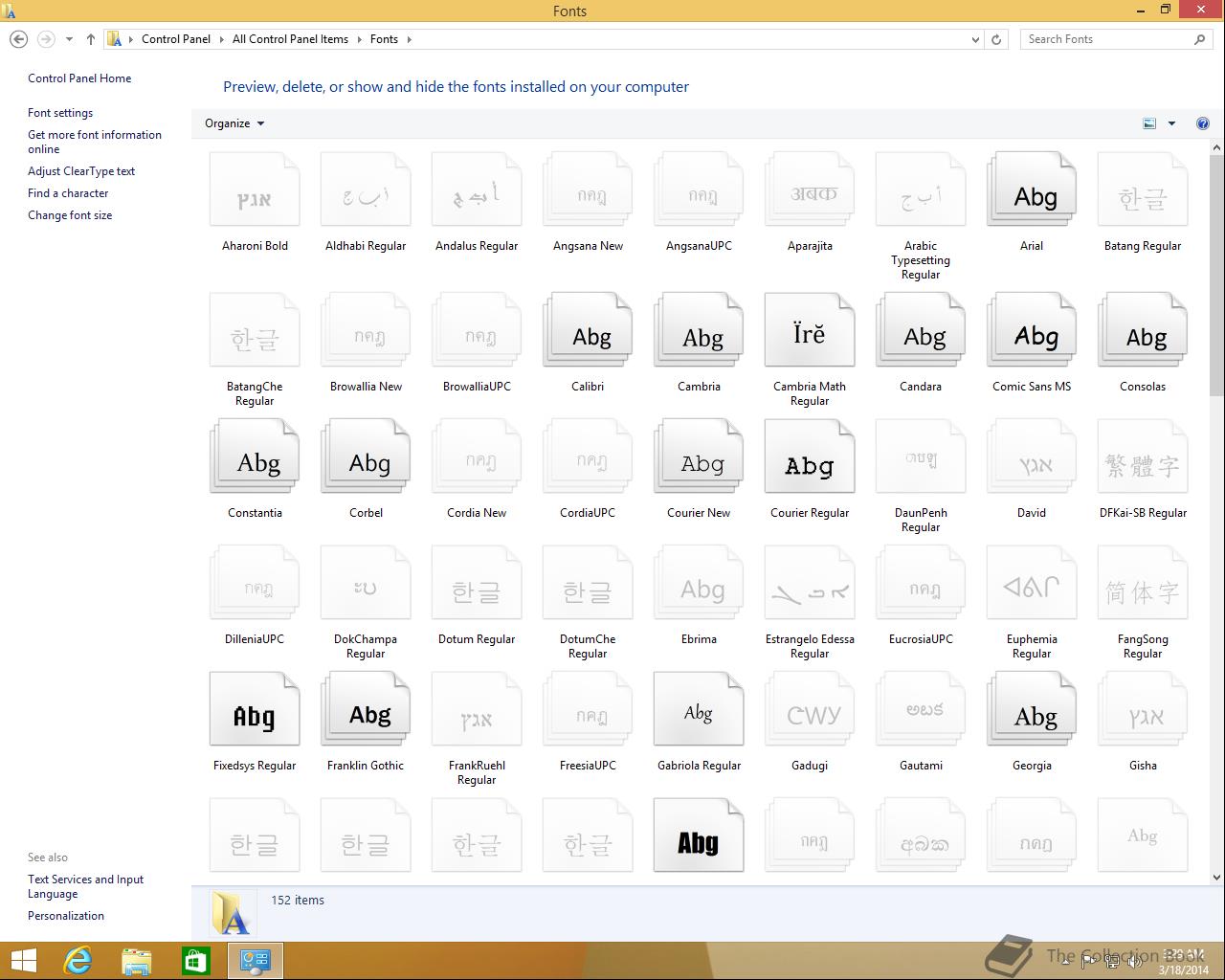
Task: Click the Fonts breadcrumb item
Action: click(384, 39)
